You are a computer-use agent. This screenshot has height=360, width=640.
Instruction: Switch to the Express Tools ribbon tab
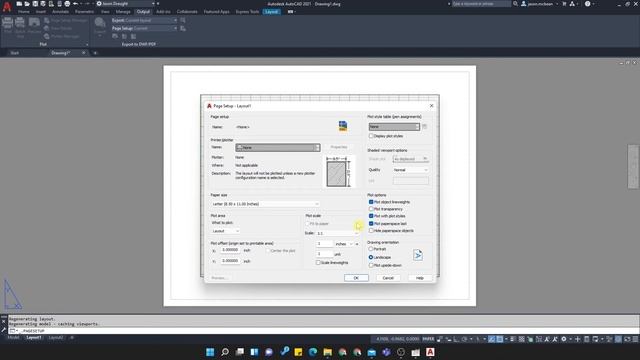pyautogui.click(x=247, y=12)
